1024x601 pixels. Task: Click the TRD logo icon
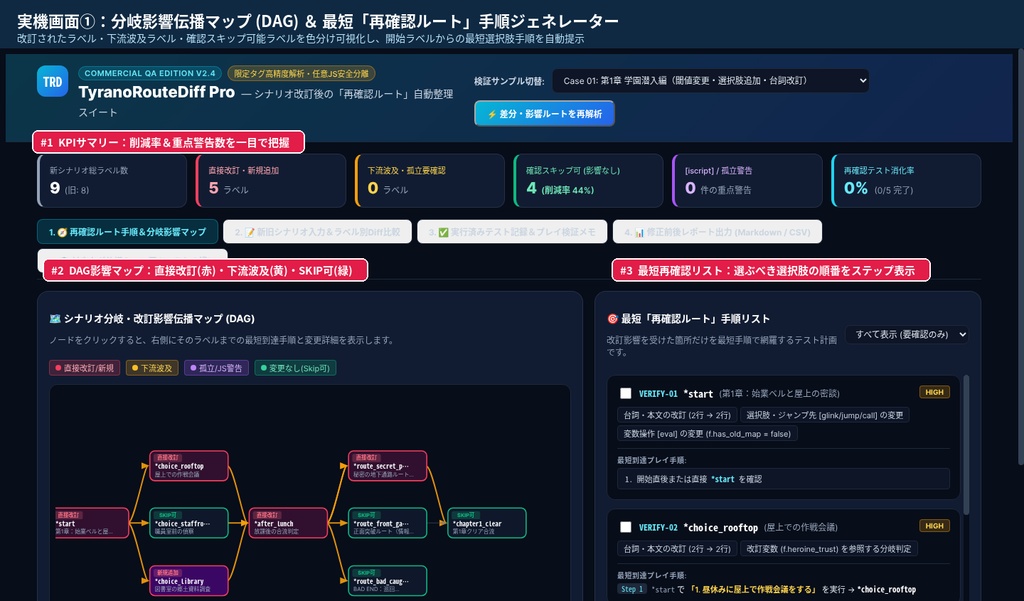point(52,82)
